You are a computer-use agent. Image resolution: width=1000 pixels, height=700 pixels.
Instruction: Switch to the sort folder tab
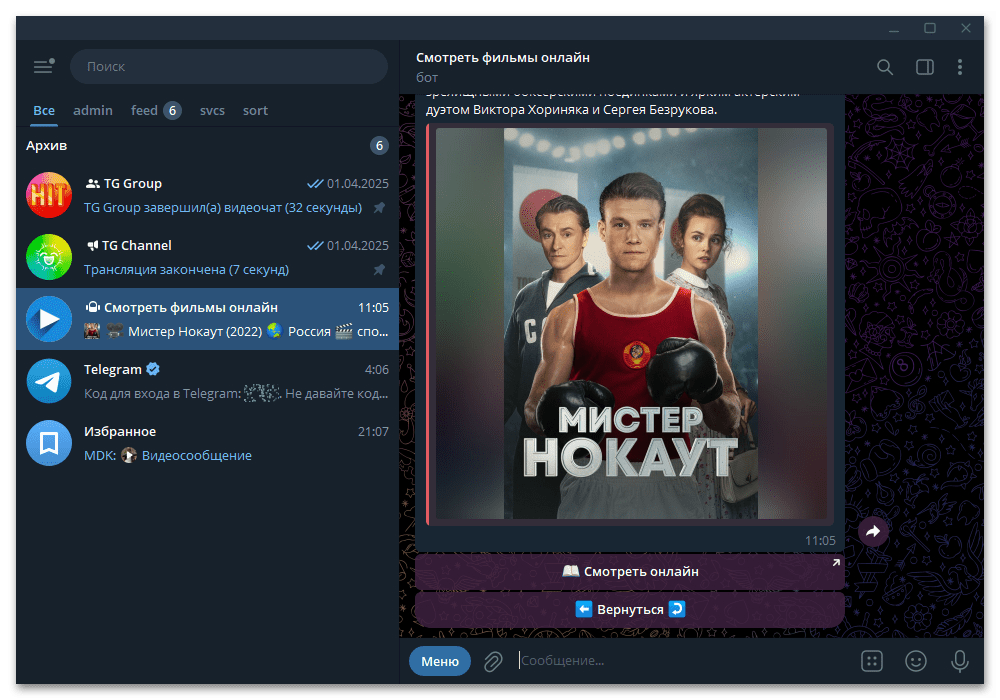(255, 110)
